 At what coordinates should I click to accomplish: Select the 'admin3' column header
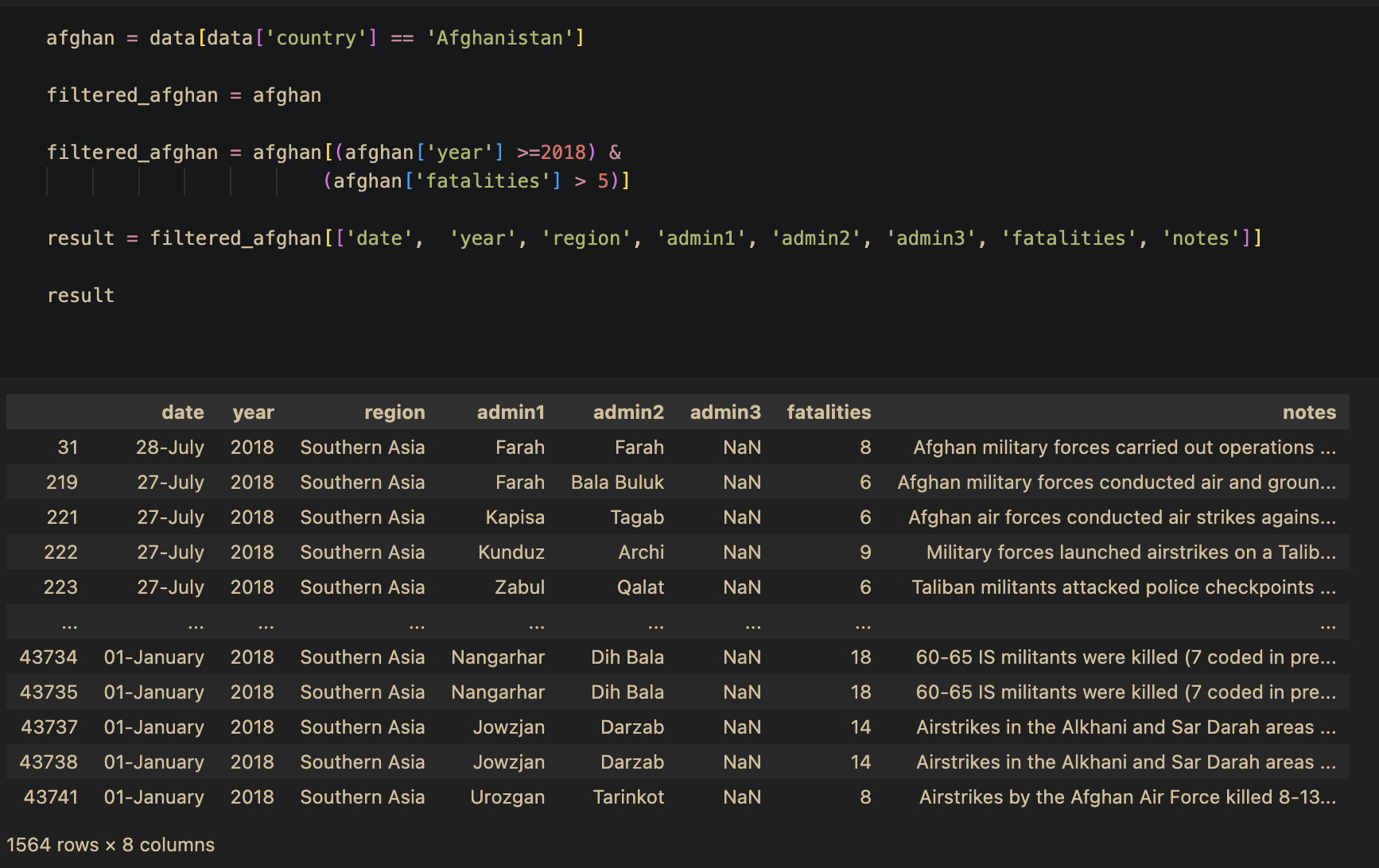coord(725,412)
